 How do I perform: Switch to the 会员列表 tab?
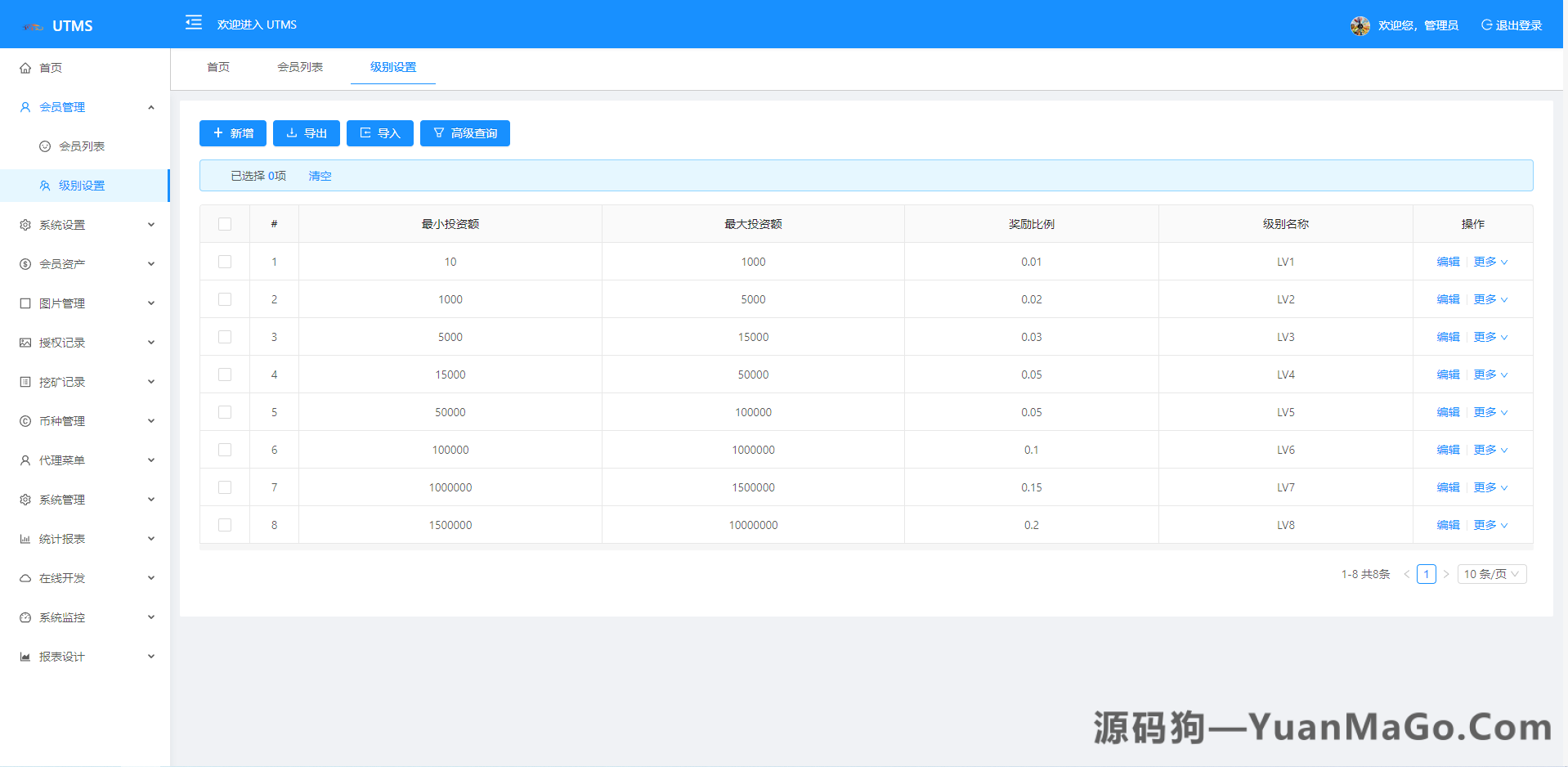click(301, 67)
